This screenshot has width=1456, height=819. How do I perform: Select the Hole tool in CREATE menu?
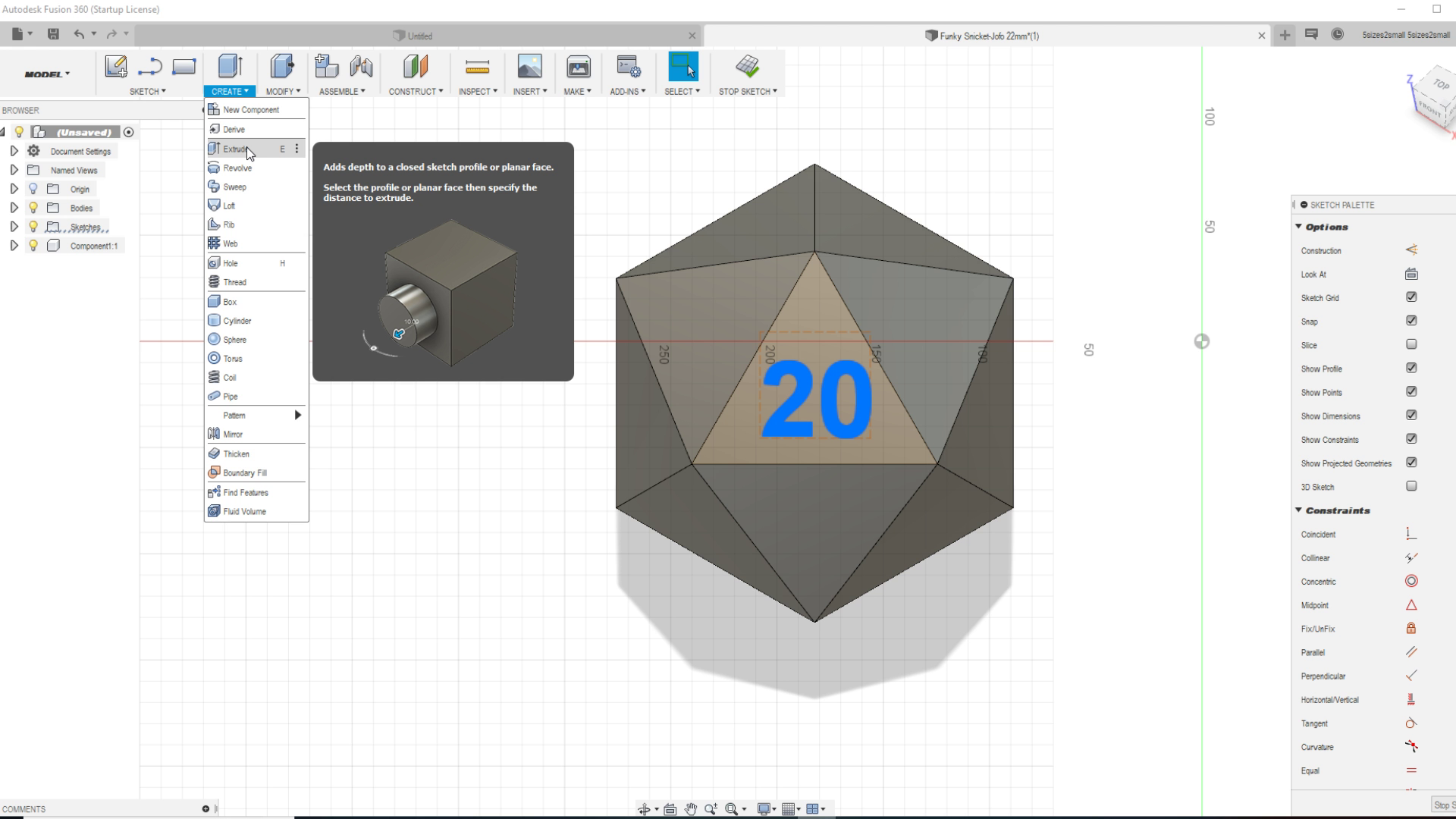coord(230,263)
